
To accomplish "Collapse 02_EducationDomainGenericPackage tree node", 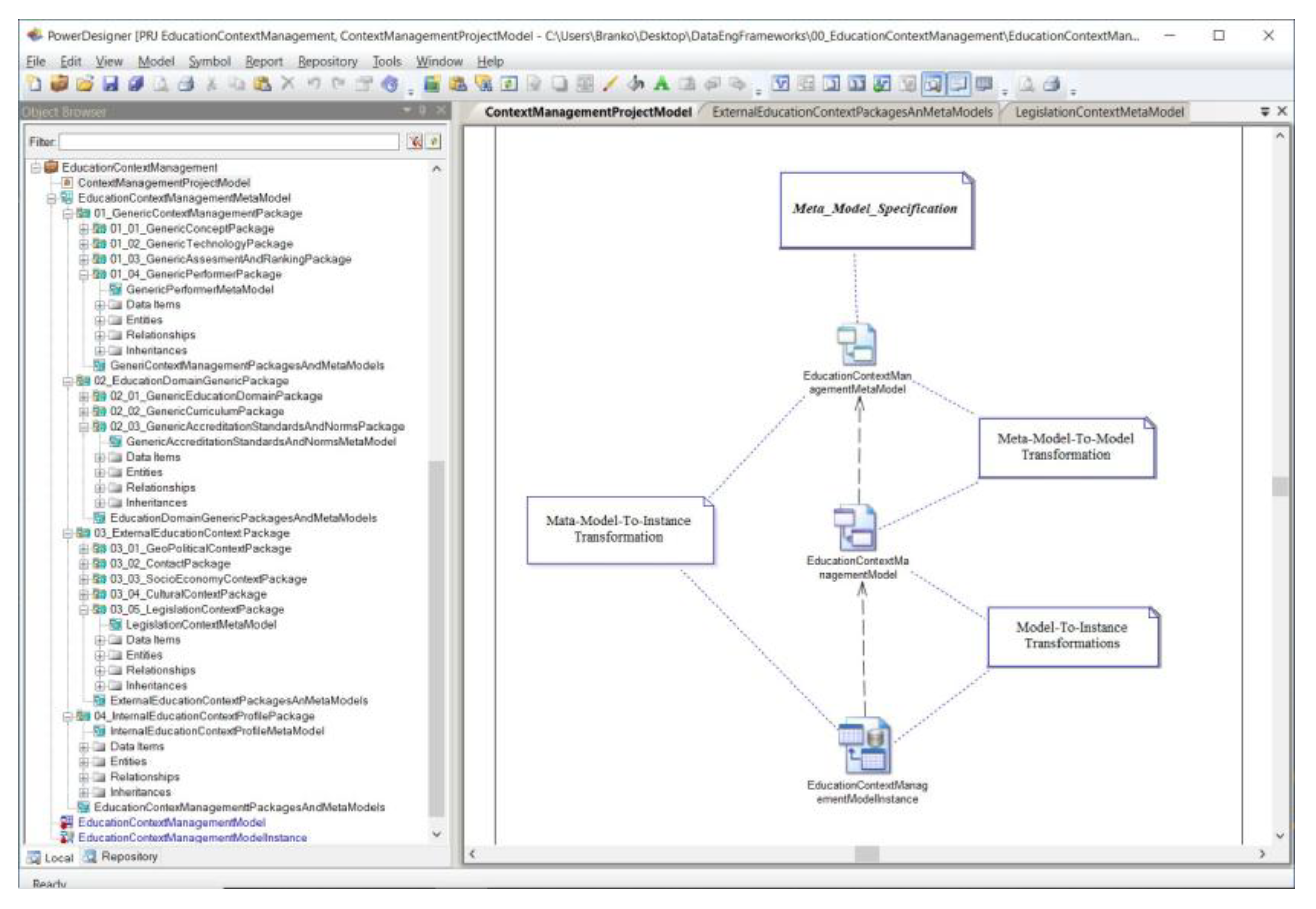I will 67,381.
